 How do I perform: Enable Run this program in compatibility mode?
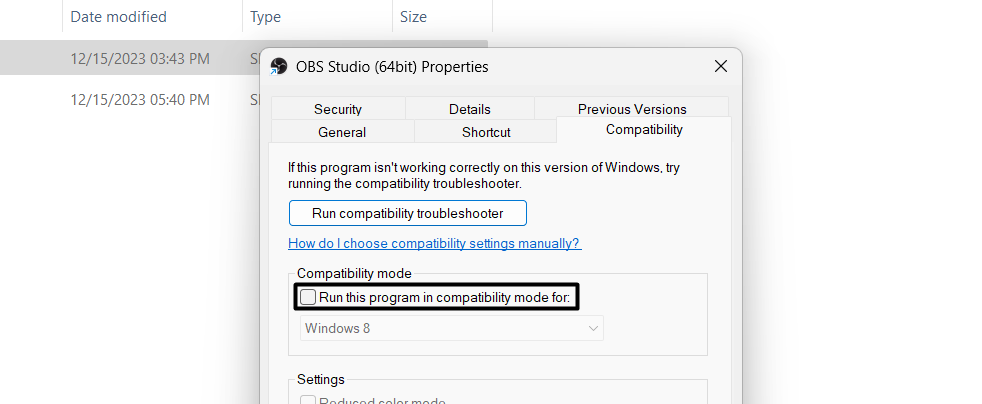click(309, 297)
